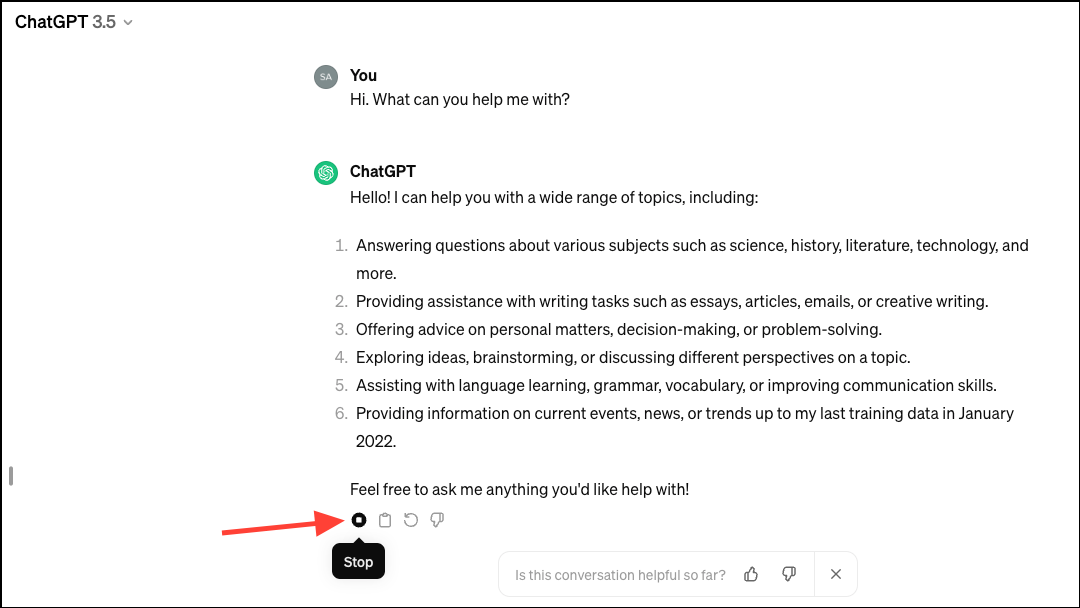
Task: Click the "Hi. What can you help me with?" message
Action: 459,99
